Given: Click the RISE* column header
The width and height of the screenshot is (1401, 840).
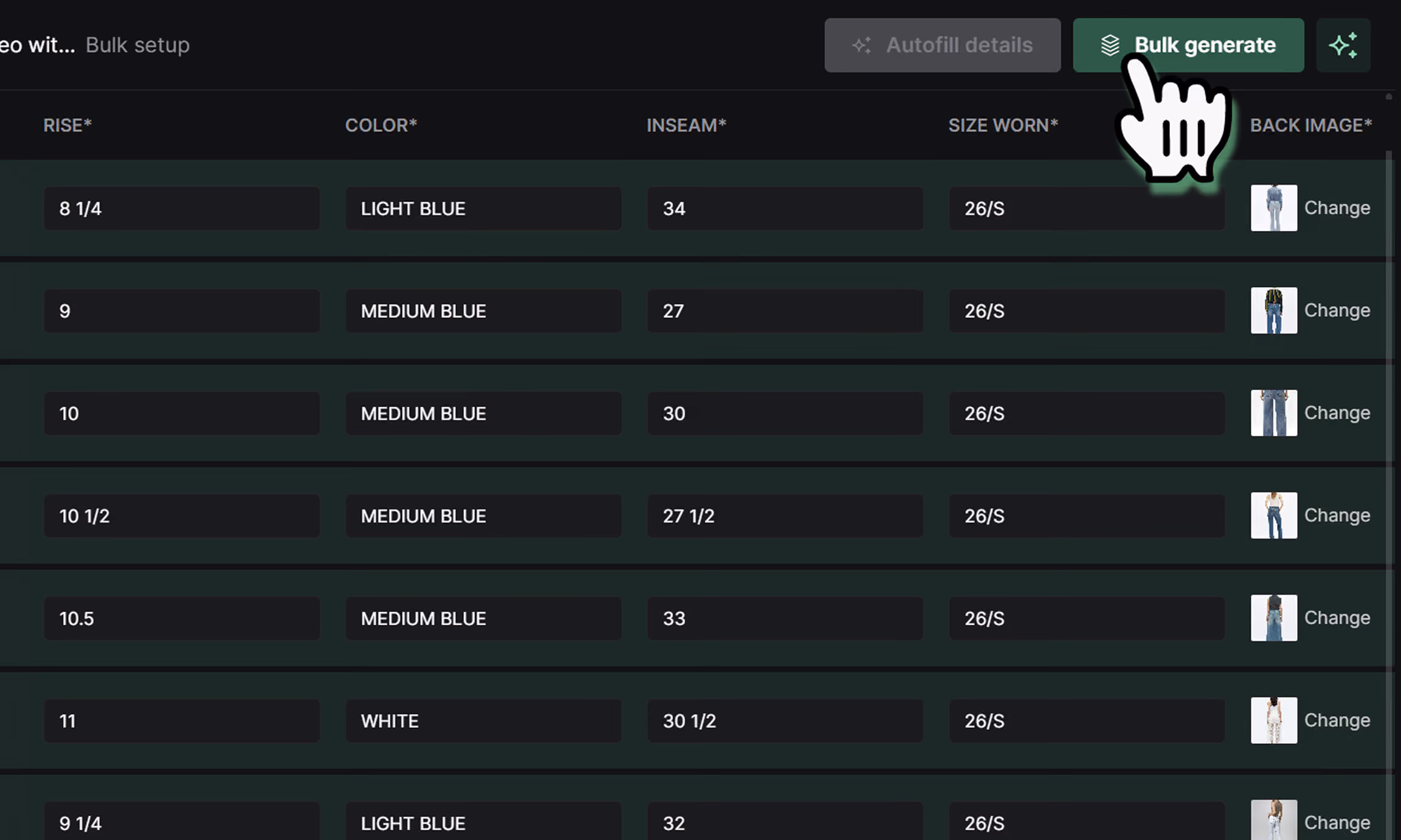Looking at the screenshot, I should 67,125.
